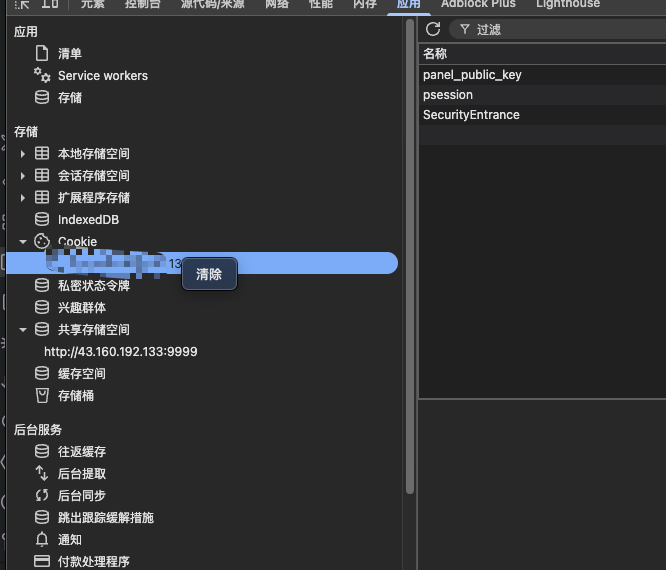666x570 pixels.
Task: Select the psession cookie row
Action: 448,95
